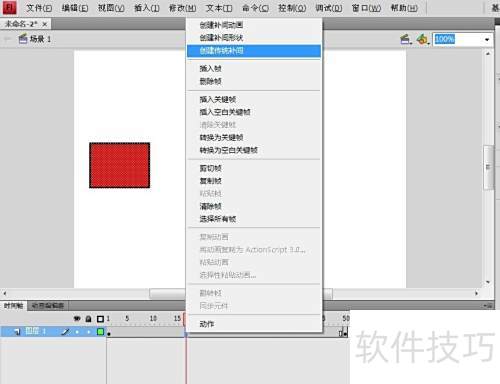Click the 场景 1 scene clapper icon
This screenshot has width=500, height=384.
[x=23, y=39]
